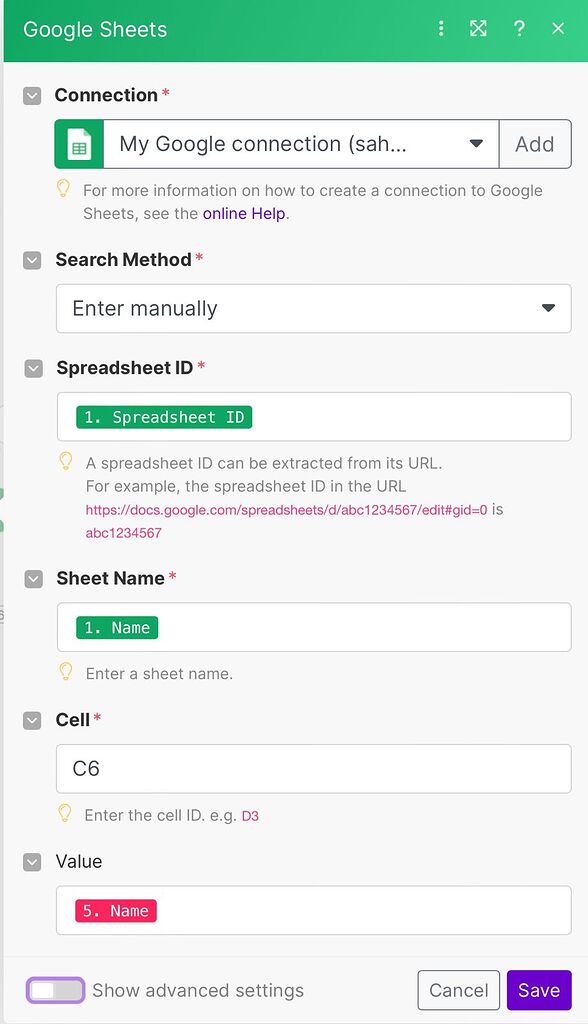Save the Google Sheets module settings
588x1024 pixels.
[539, 990]
